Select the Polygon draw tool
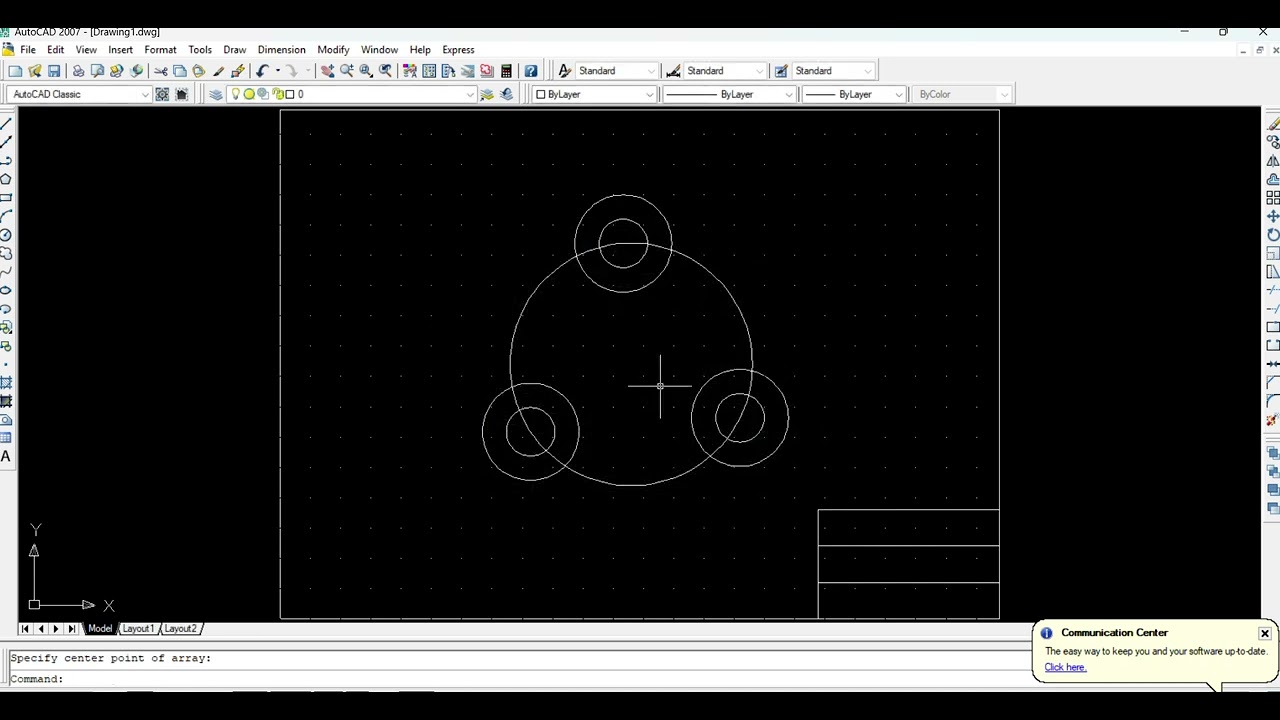Screen dimensions: 1280x720 click(6, 179)
